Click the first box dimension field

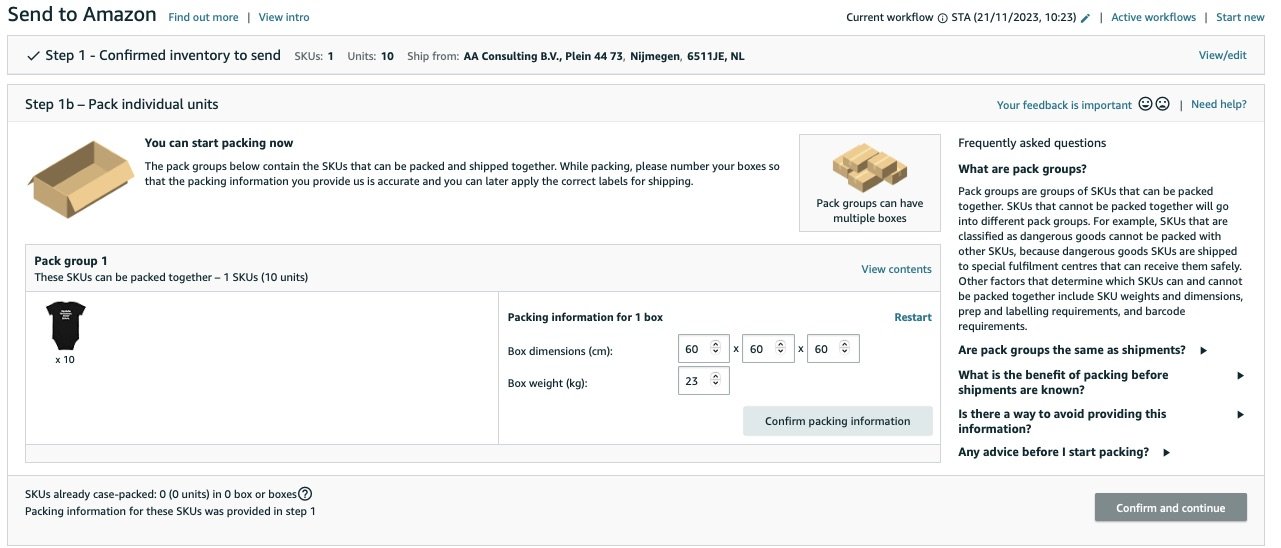tap(703, 349)
